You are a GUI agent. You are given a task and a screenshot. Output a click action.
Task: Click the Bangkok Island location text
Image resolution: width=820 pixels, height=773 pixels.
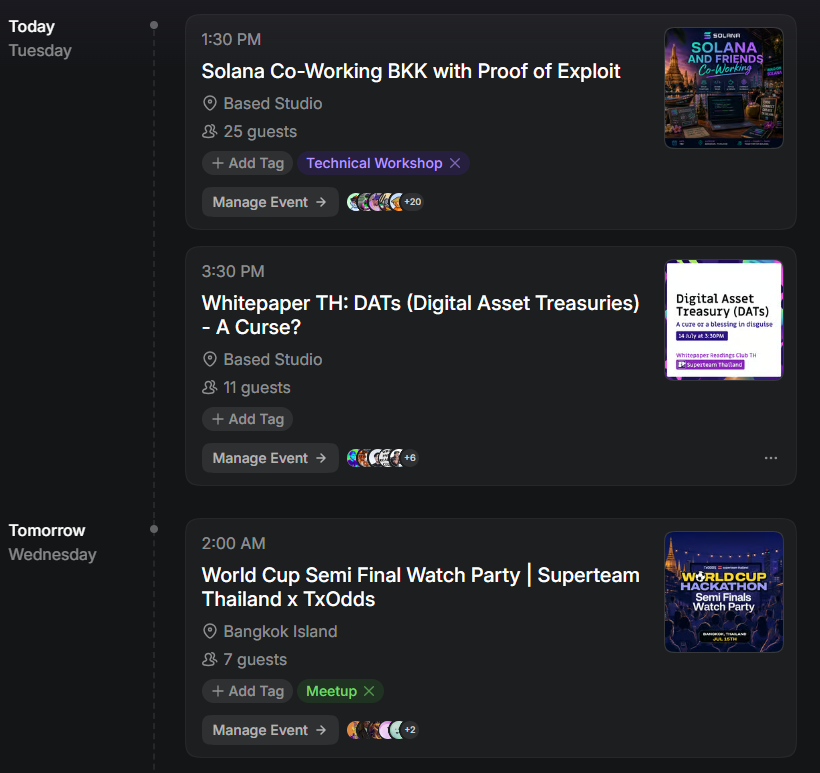click(280, 632)
